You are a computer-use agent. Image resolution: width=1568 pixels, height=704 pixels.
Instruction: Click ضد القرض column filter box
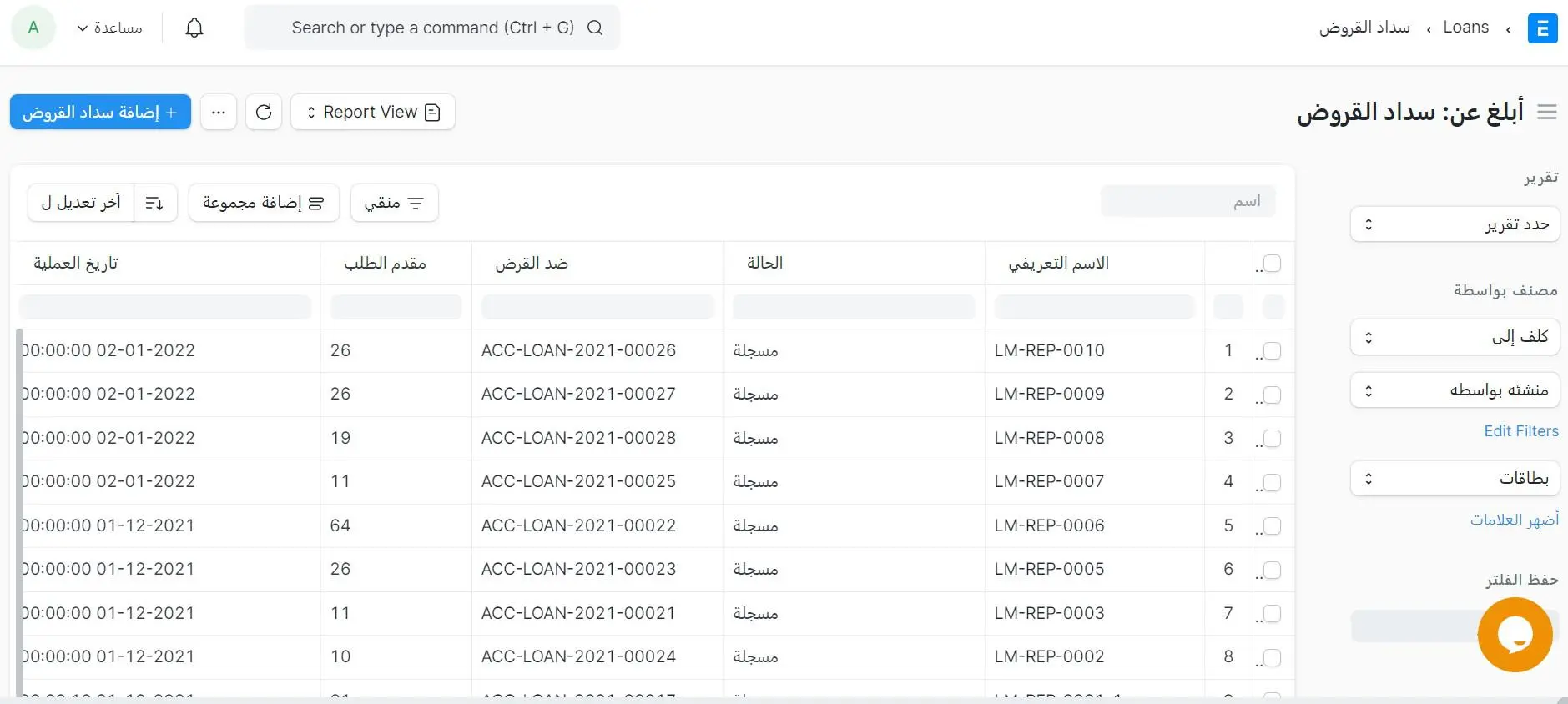[597, 307]
